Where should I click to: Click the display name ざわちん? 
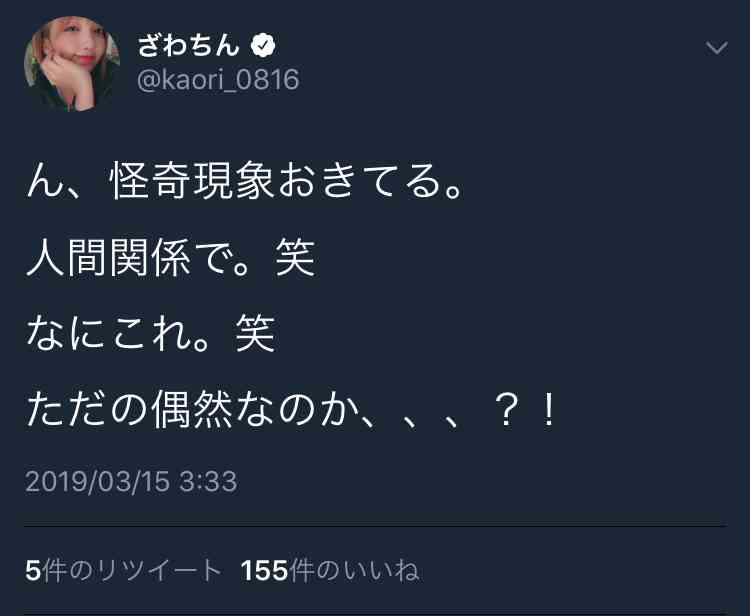188,46
